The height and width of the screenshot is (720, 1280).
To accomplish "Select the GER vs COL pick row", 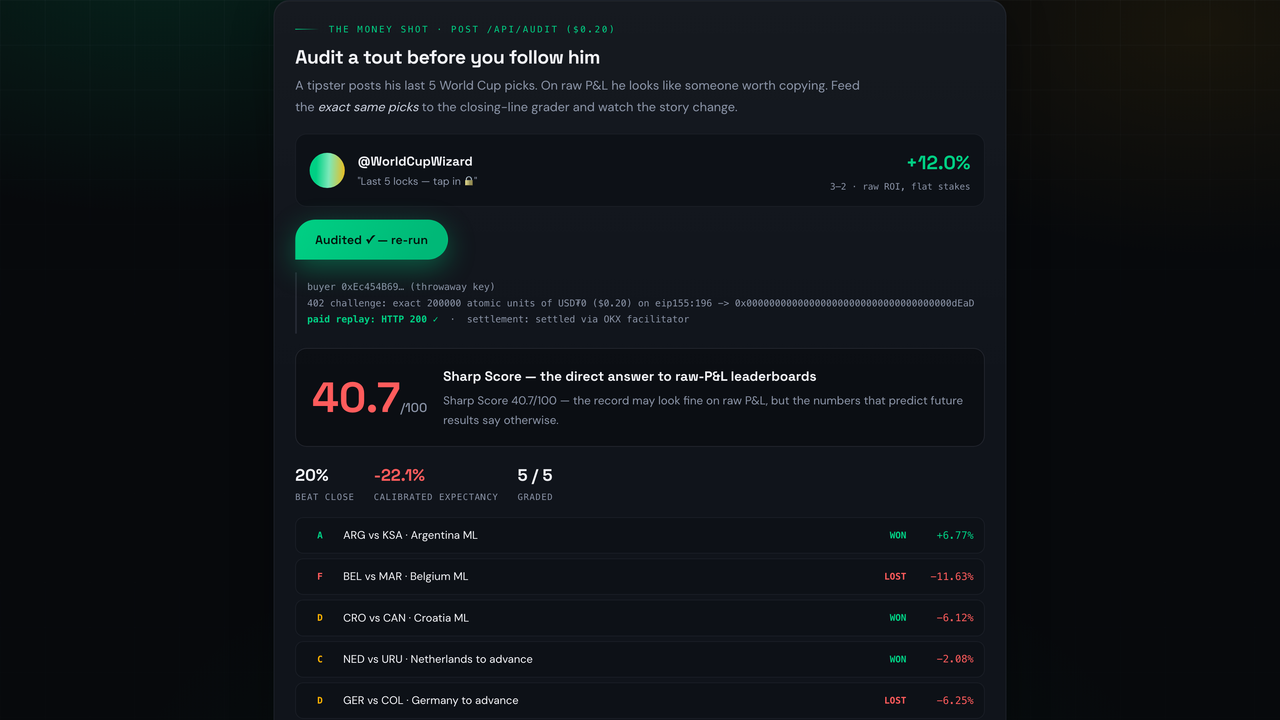I will [x=640, y=700].
